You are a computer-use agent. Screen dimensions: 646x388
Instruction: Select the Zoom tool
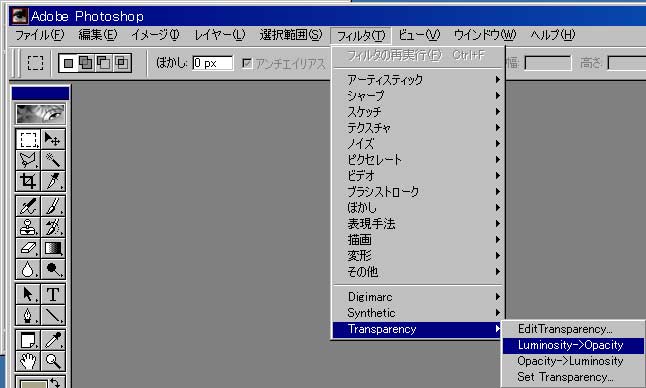click(x=53, y=361)
